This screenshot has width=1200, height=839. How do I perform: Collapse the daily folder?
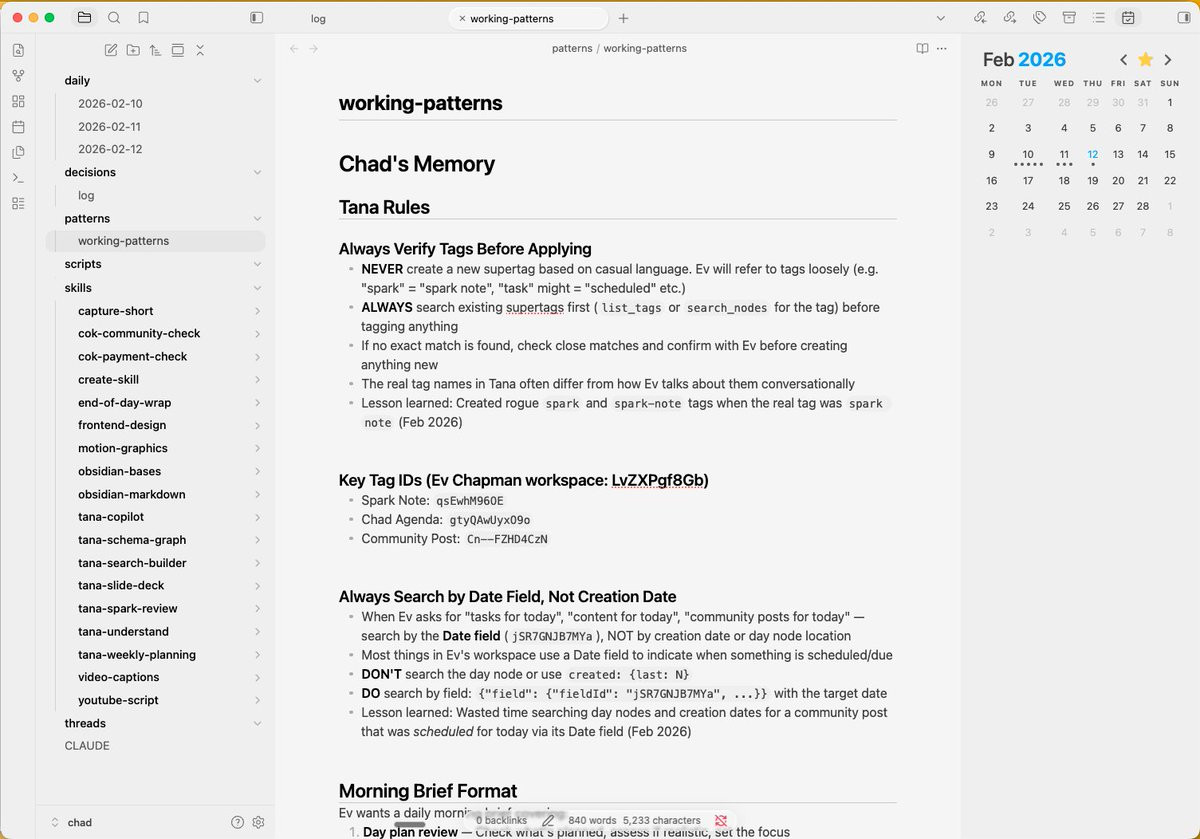click(257, 81)
